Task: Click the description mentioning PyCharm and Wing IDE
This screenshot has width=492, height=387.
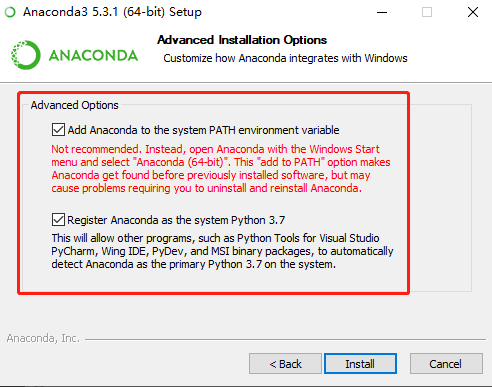Action: click(x=222, y=251)
